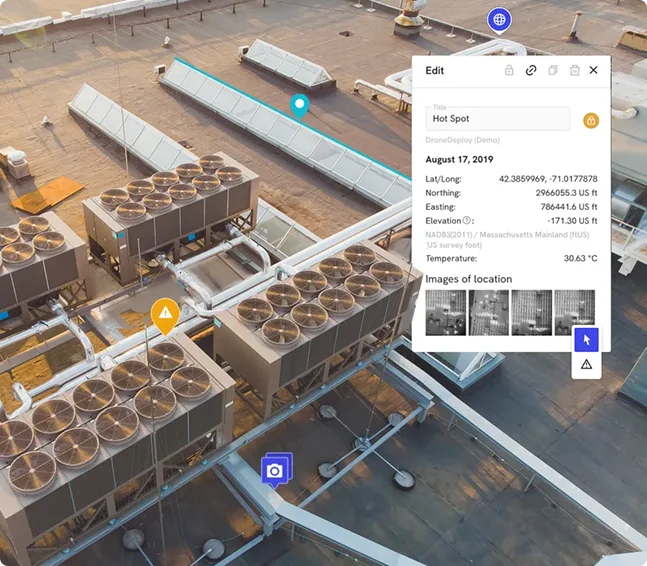Click the Northing value 2966055.3 US ft
Viewport: 647px width, 566px height.
(566, 193)
